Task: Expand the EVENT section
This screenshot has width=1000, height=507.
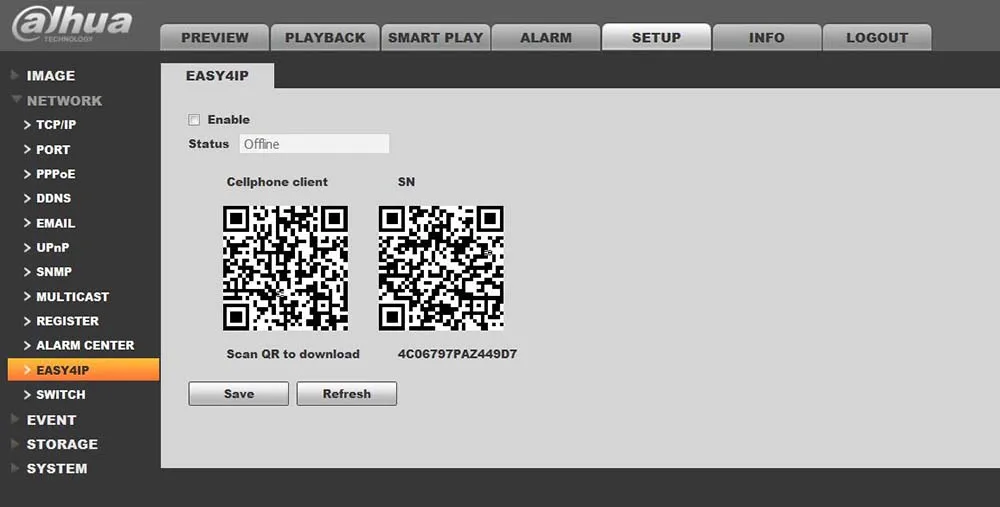Action: coord(51,420)
